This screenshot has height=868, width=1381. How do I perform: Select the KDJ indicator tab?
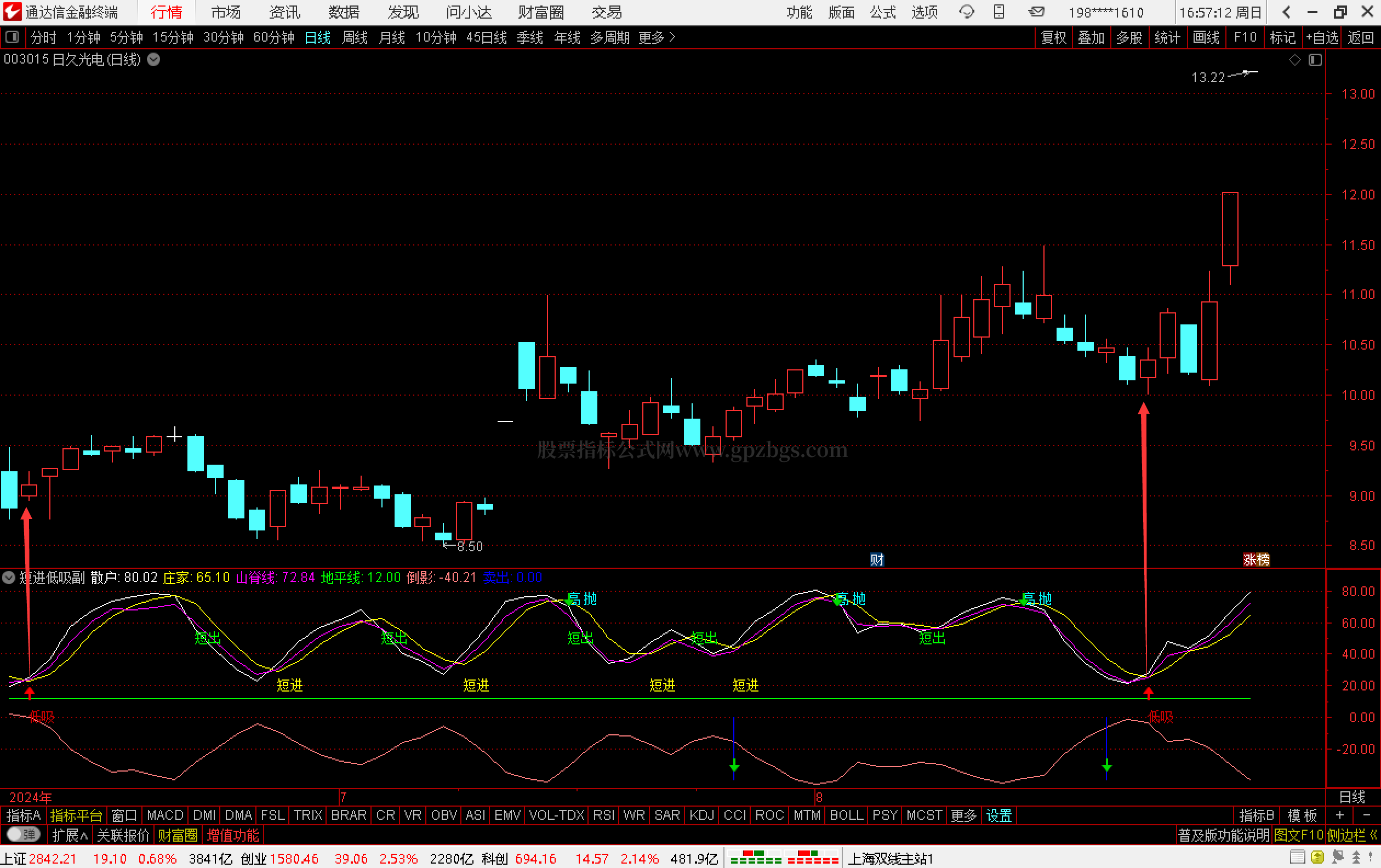pos(701,815)
